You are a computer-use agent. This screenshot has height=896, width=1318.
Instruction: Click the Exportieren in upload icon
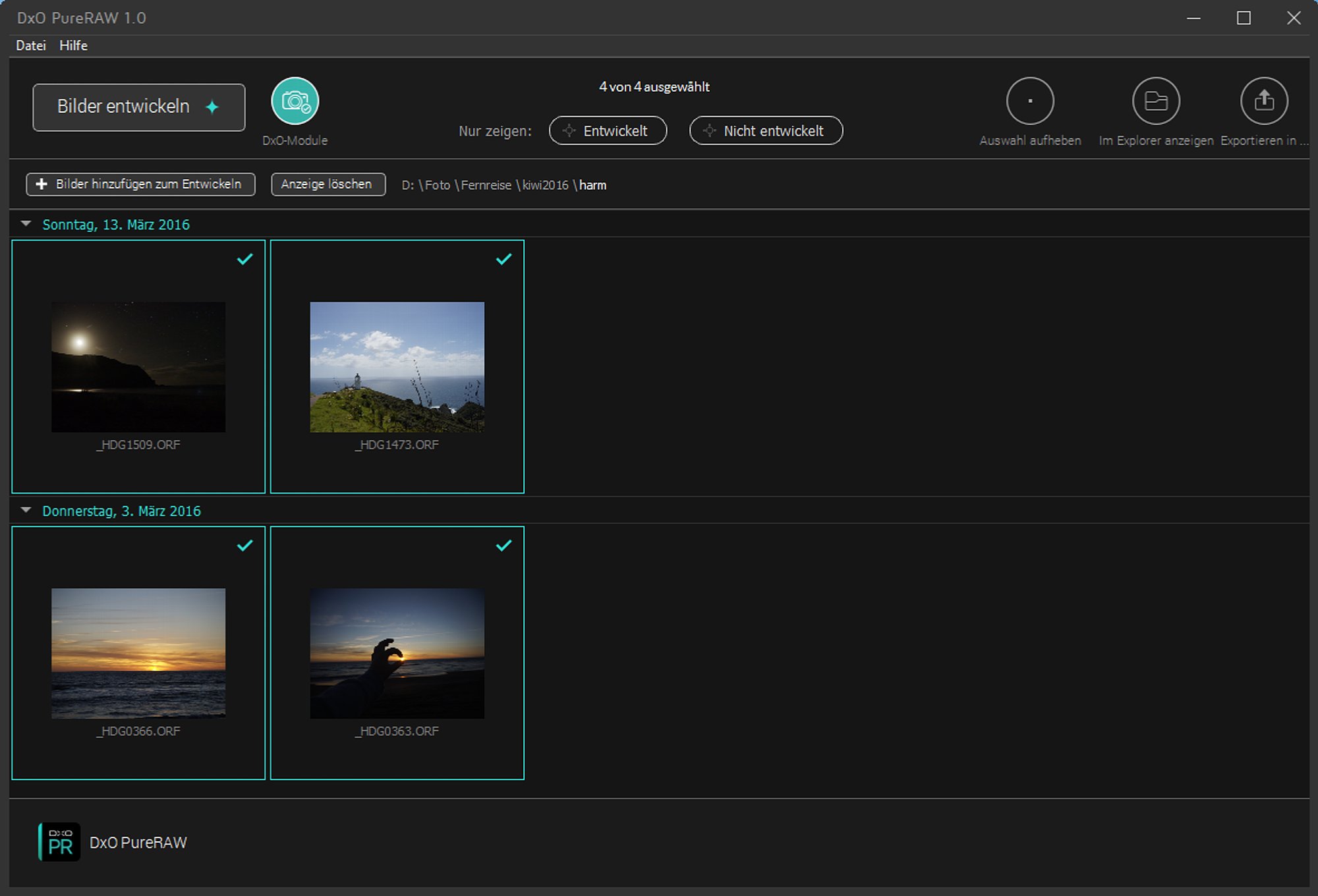[x=1263, y=101]
